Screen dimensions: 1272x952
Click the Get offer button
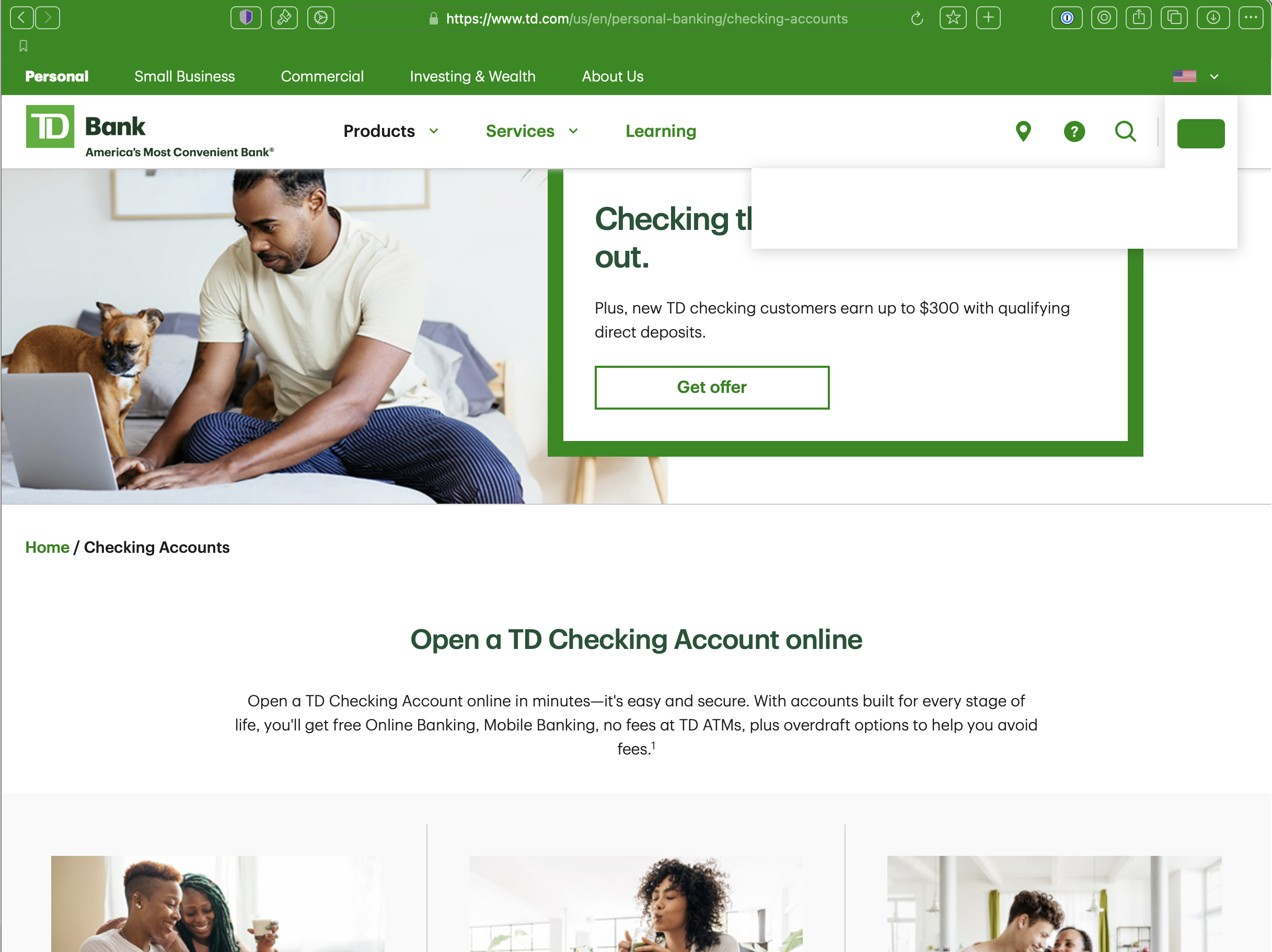pyautogui.click(x=712, y=388)
